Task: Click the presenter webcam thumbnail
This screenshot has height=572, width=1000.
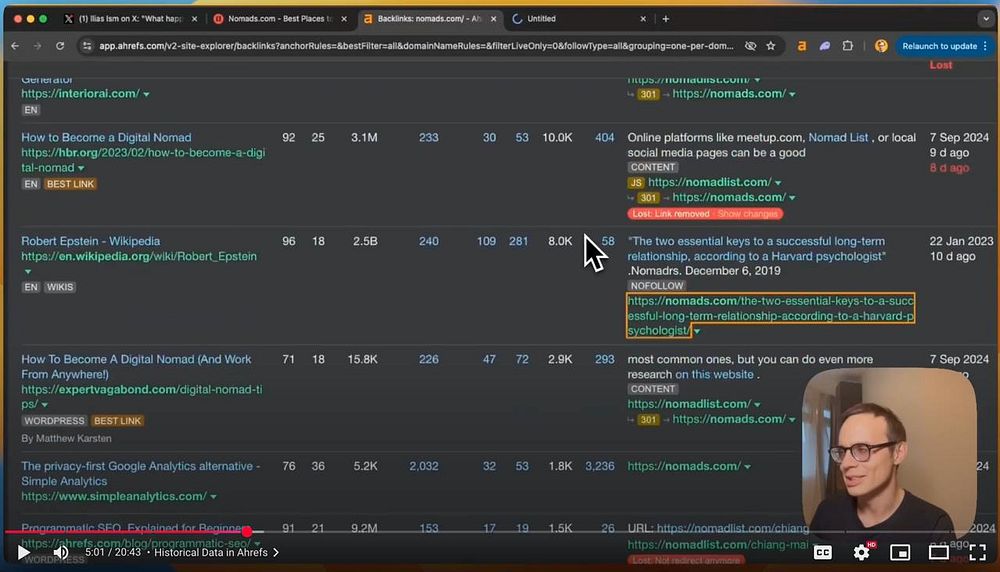Action: tap(889, 451)
